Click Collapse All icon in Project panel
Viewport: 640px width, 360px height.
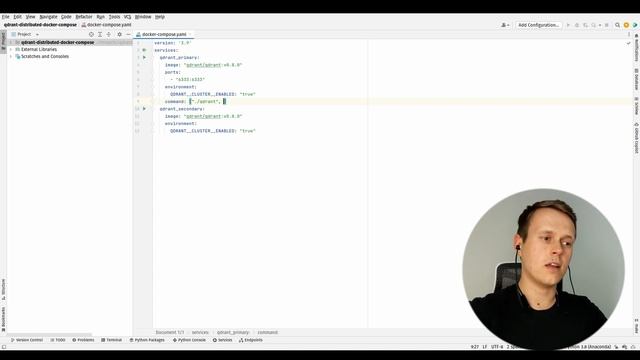click(x=109, y=34)
